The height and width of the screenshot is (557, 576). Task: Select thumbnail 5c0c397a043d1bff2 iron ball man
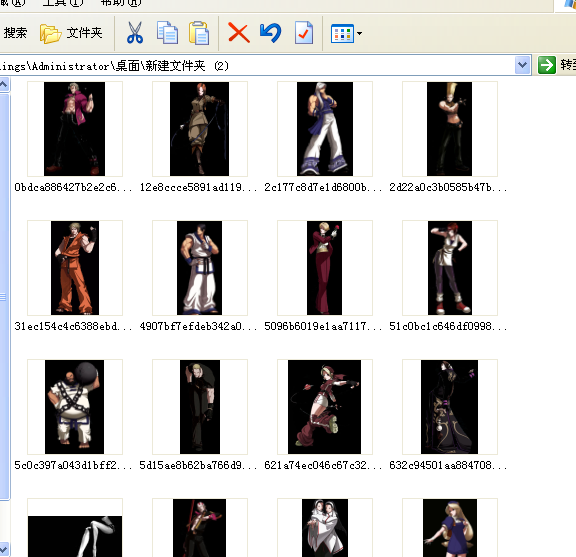pyautogui.click(x=75, y=407)
